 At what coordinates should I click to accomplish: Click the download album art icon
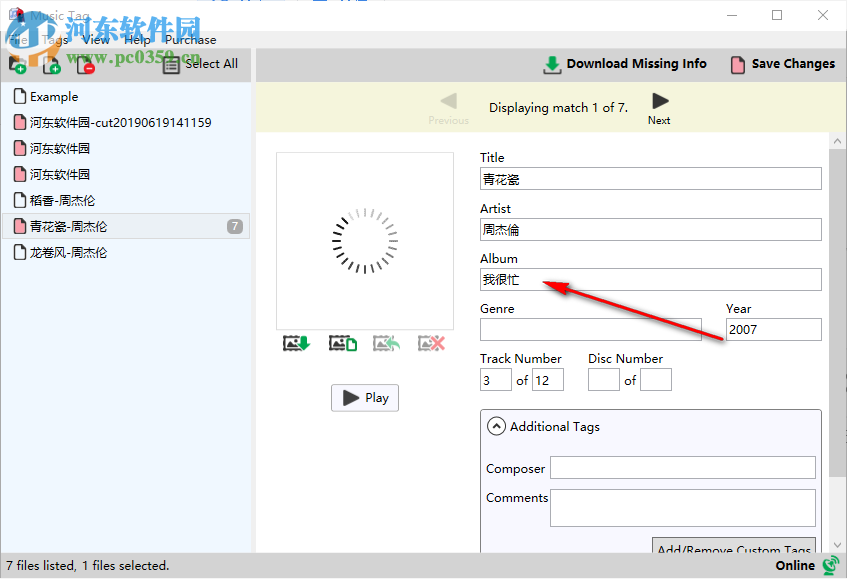click(x=296, y=343)
